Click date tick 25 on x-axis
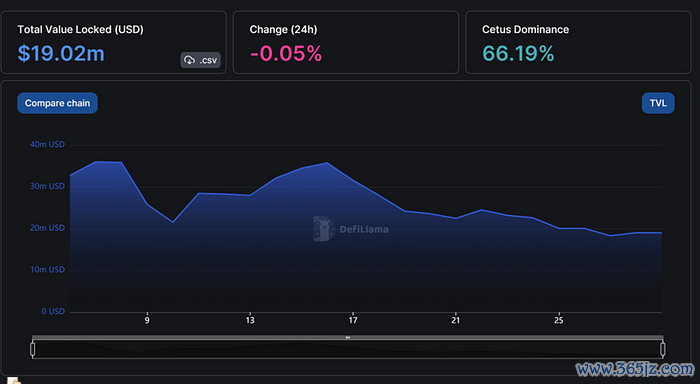 click(x=558, y=320)
